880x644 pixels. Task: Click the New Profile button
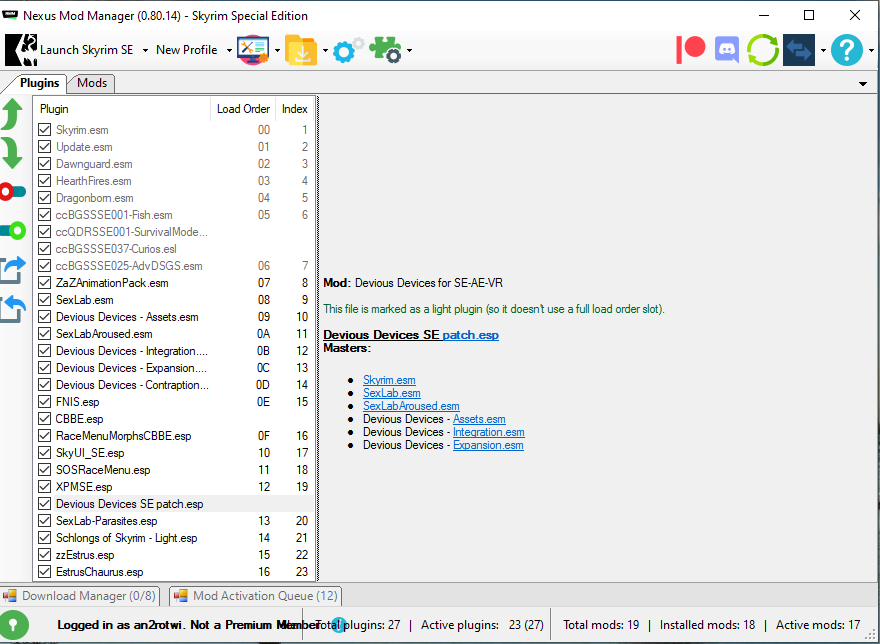pyautogui.click(x=186, y=50)
